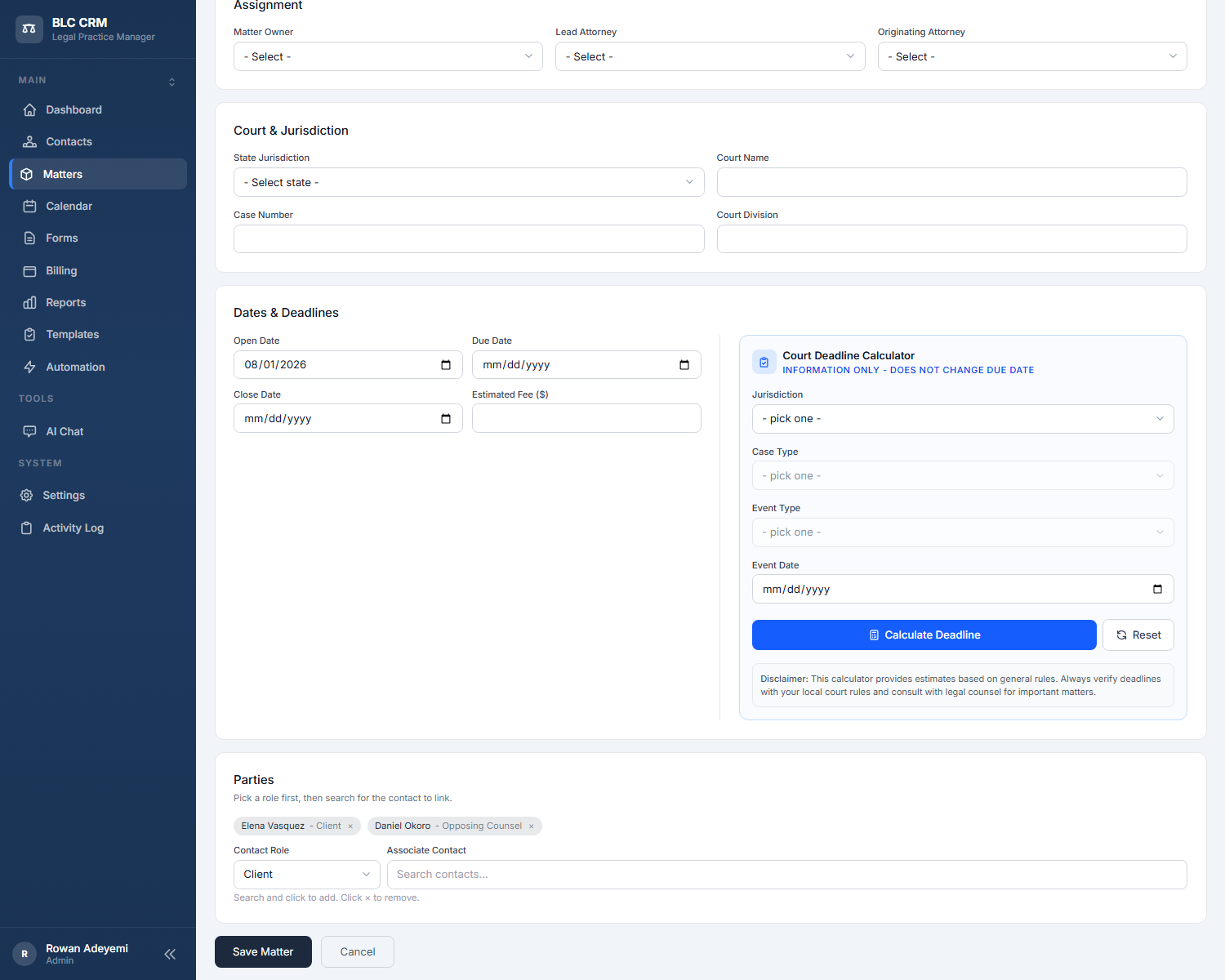Open the Matter Owner dropdown
This screenshot has height=980, width=1225.
click(x=388, y=56)
